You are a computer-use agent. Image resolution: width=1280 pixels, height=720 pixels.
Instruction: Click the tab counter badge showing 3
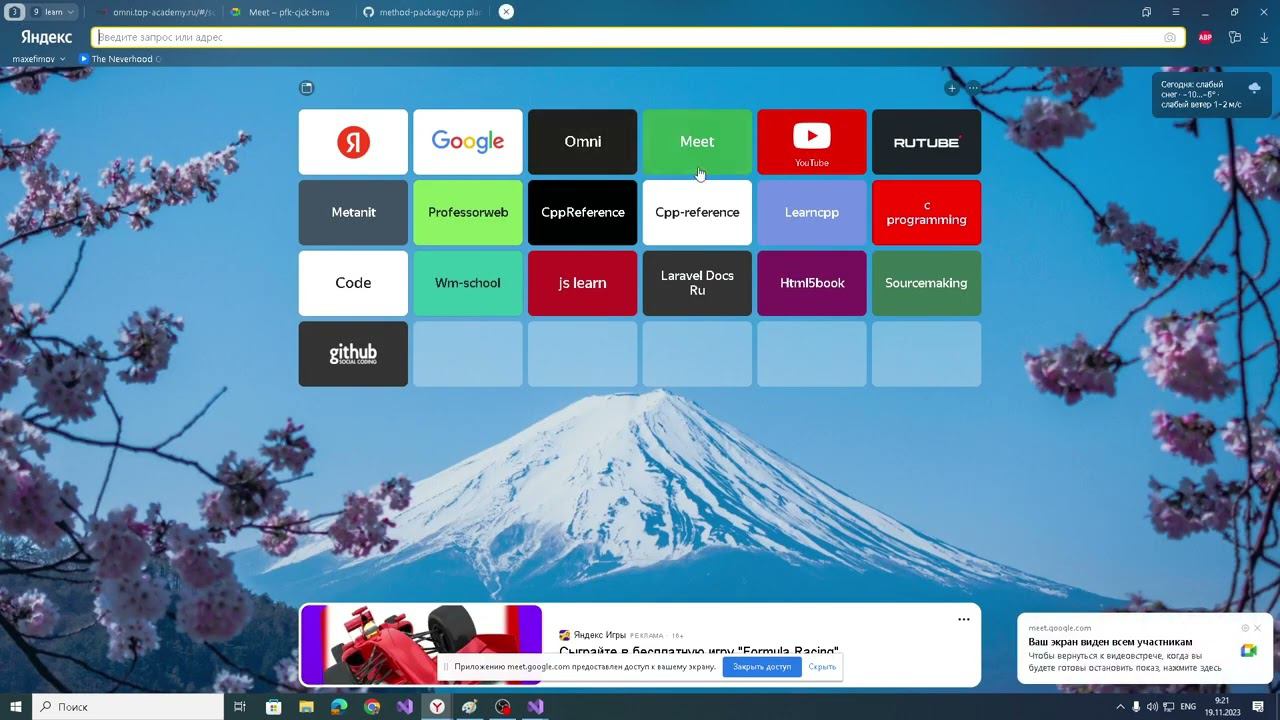point(14,12)
